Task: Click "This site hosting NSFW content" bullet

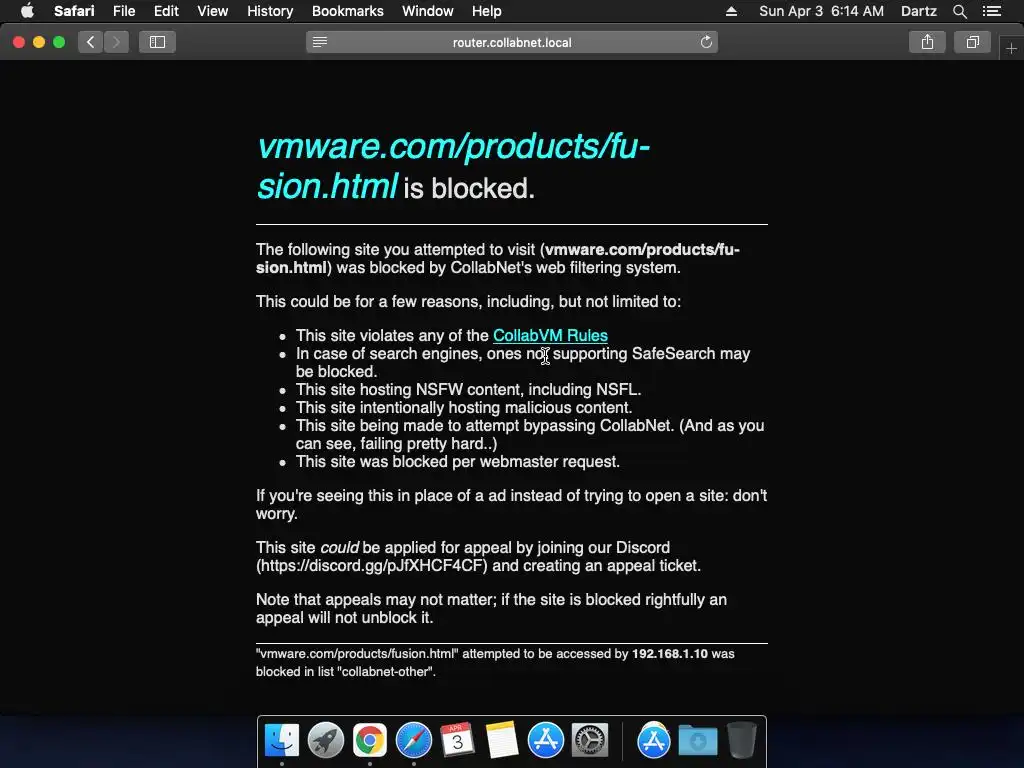Action: (468, 389)
